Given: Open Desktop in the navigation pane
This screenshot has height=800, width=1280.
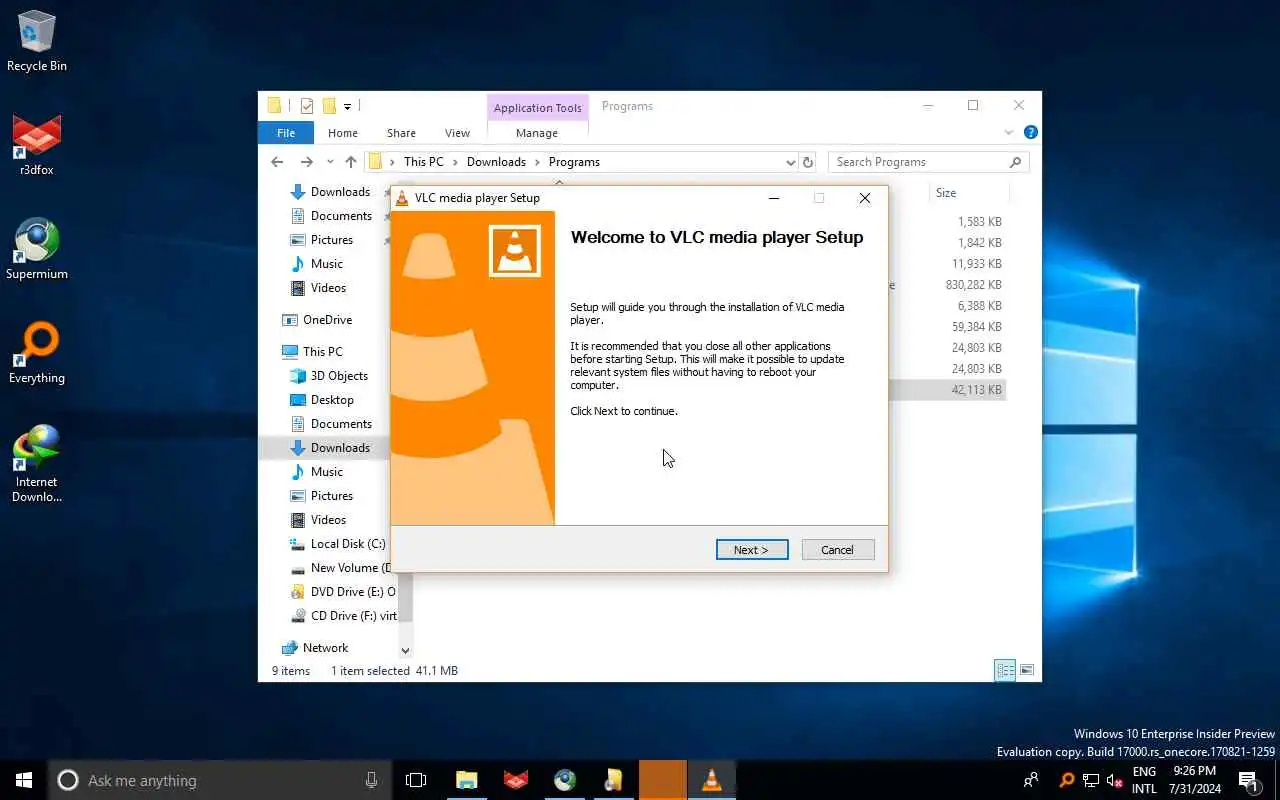Looking at the screenshot, I should coord(332,400).
